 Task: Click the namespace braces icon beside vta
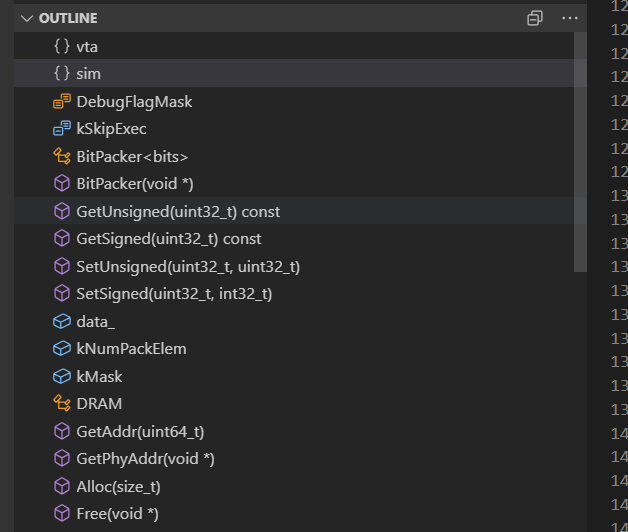pos(62,46)
